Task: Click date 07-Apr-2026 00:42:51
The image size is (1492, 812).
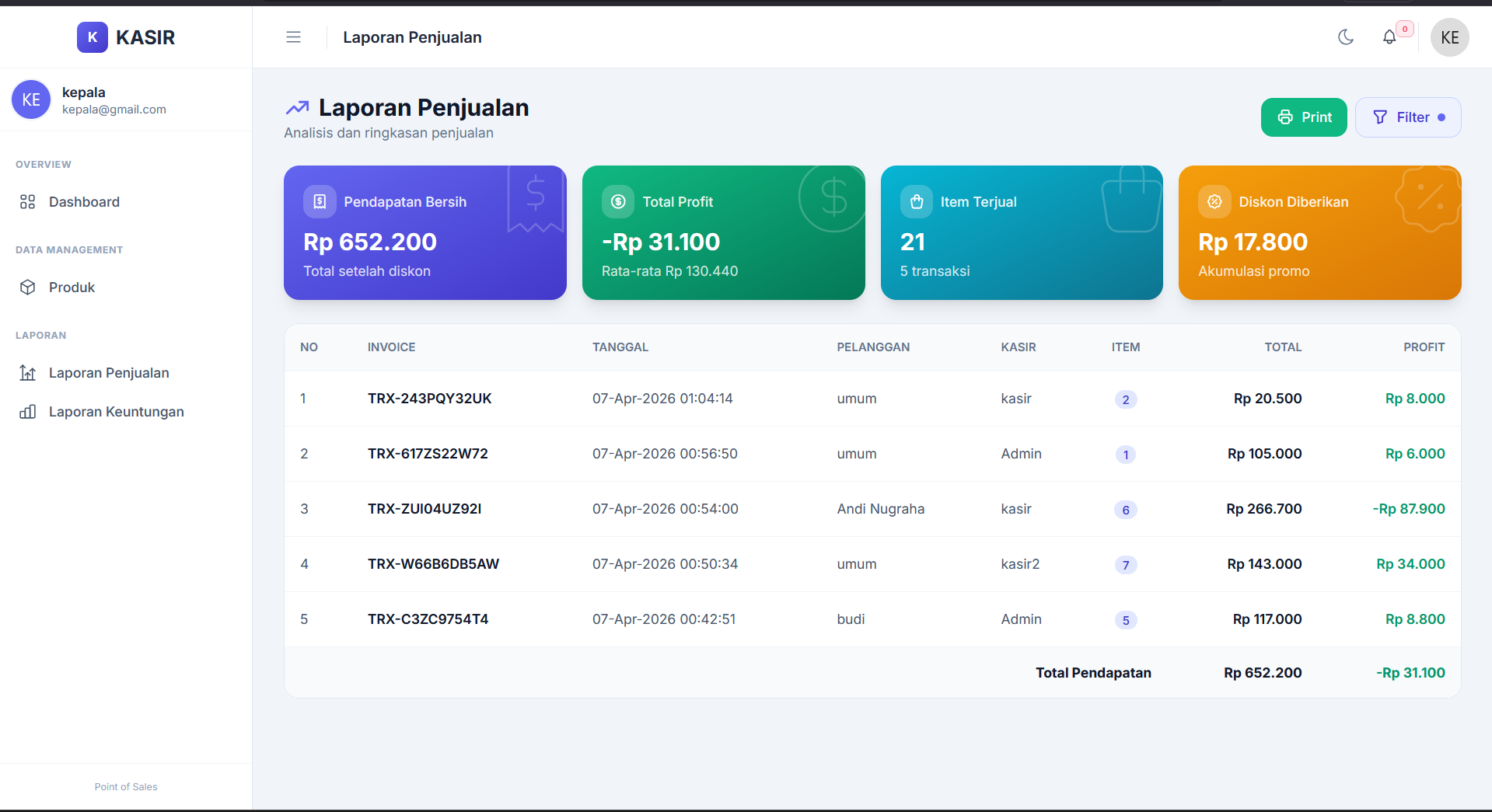Action: point(664,619)
